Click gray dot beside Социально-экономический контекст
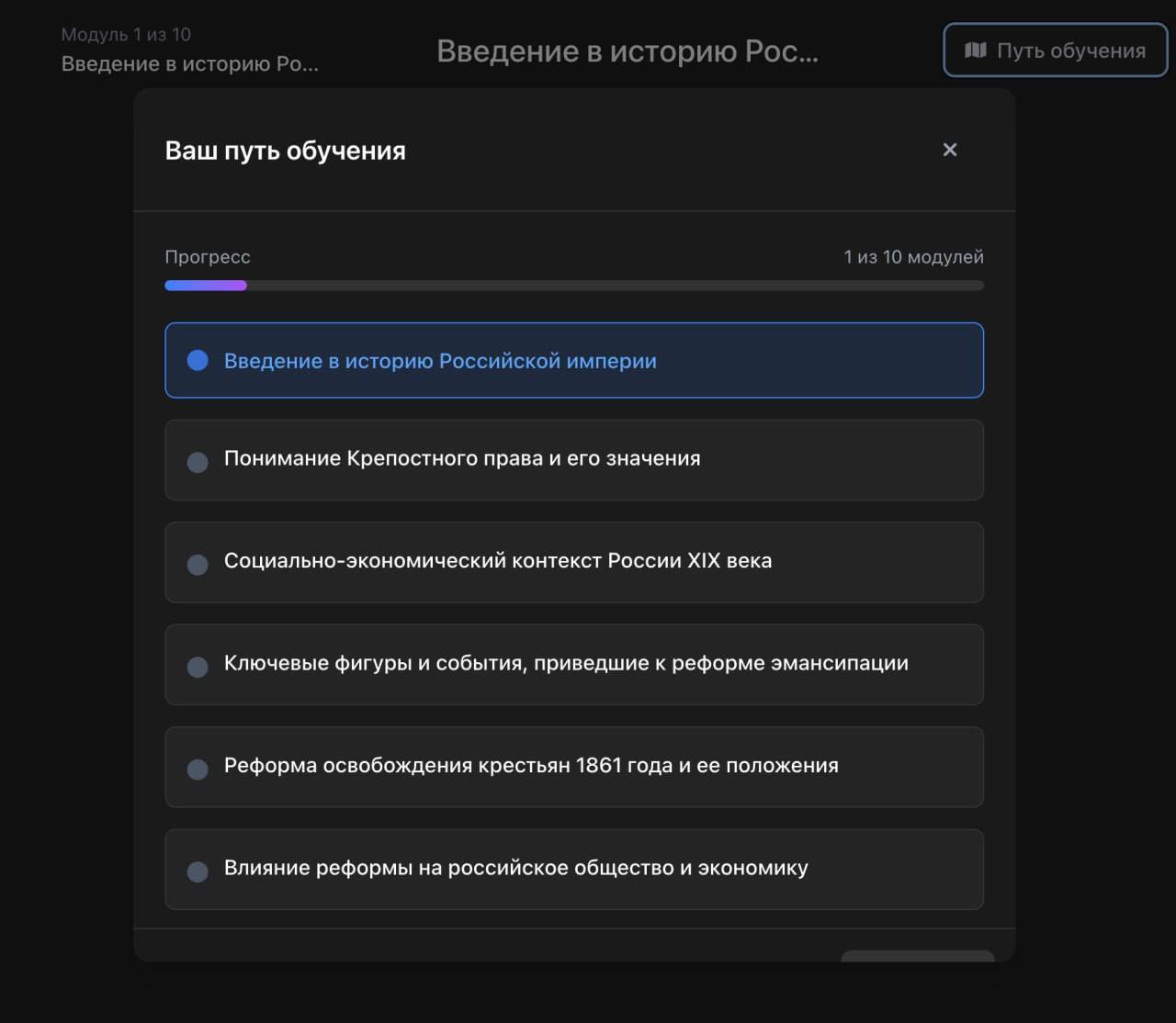The height and width of the screenshot is (1023, 1176). (x=198, y=564)
